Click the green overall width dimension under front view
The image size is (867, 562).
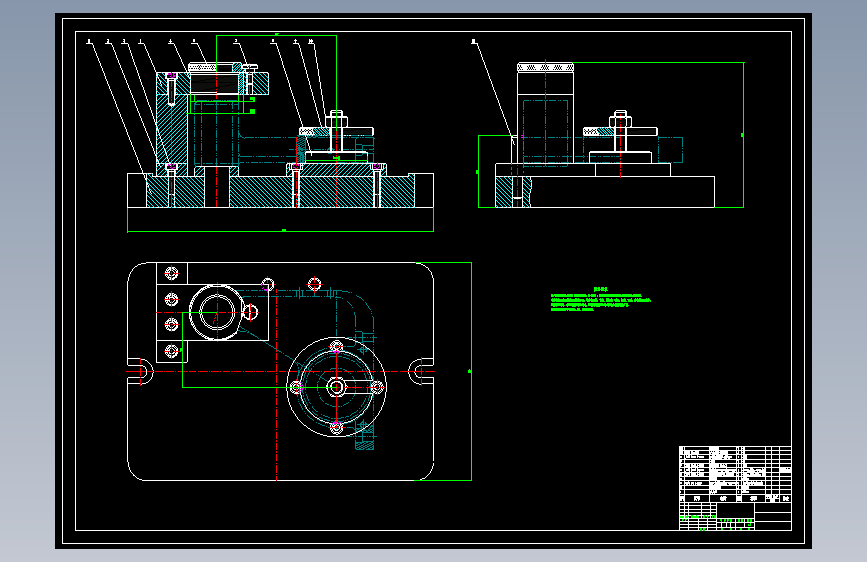tap(280, 231)
